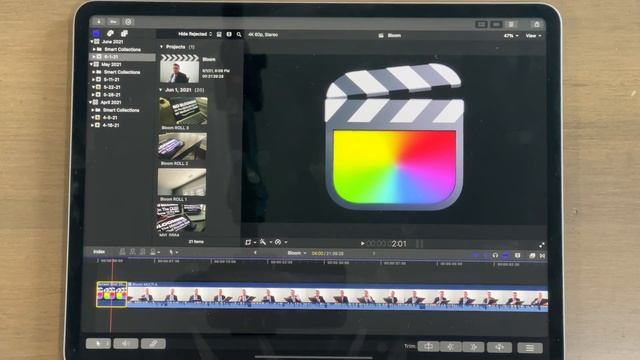Select the Libraries sidebar icon
Image resolution: width=640 pixels, height=360 pixels.
pos(96,33)
